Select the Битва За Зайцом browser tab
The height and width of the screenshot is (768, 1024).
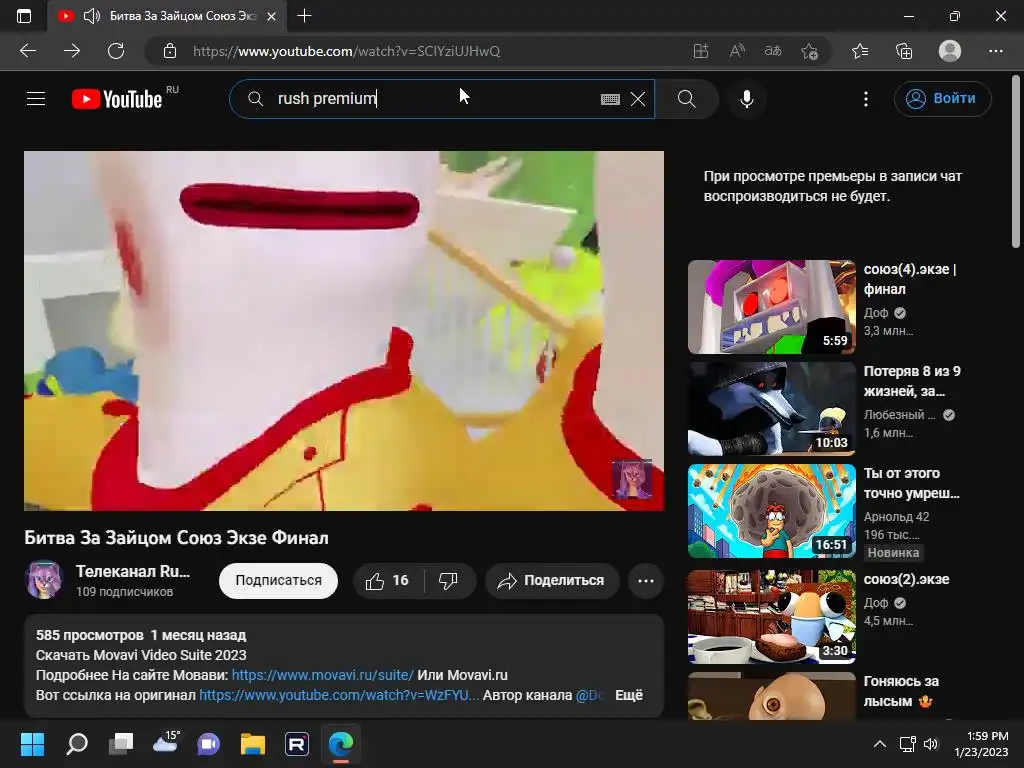[x=167, y=16]
